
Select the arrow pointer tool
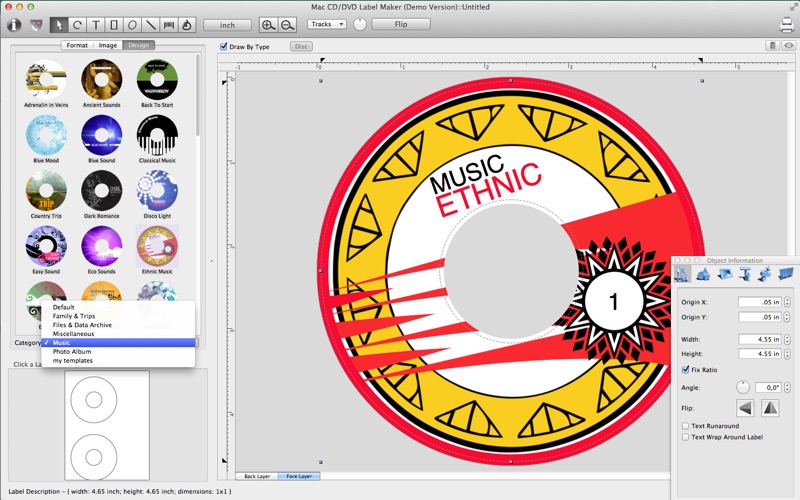point(59,24)
